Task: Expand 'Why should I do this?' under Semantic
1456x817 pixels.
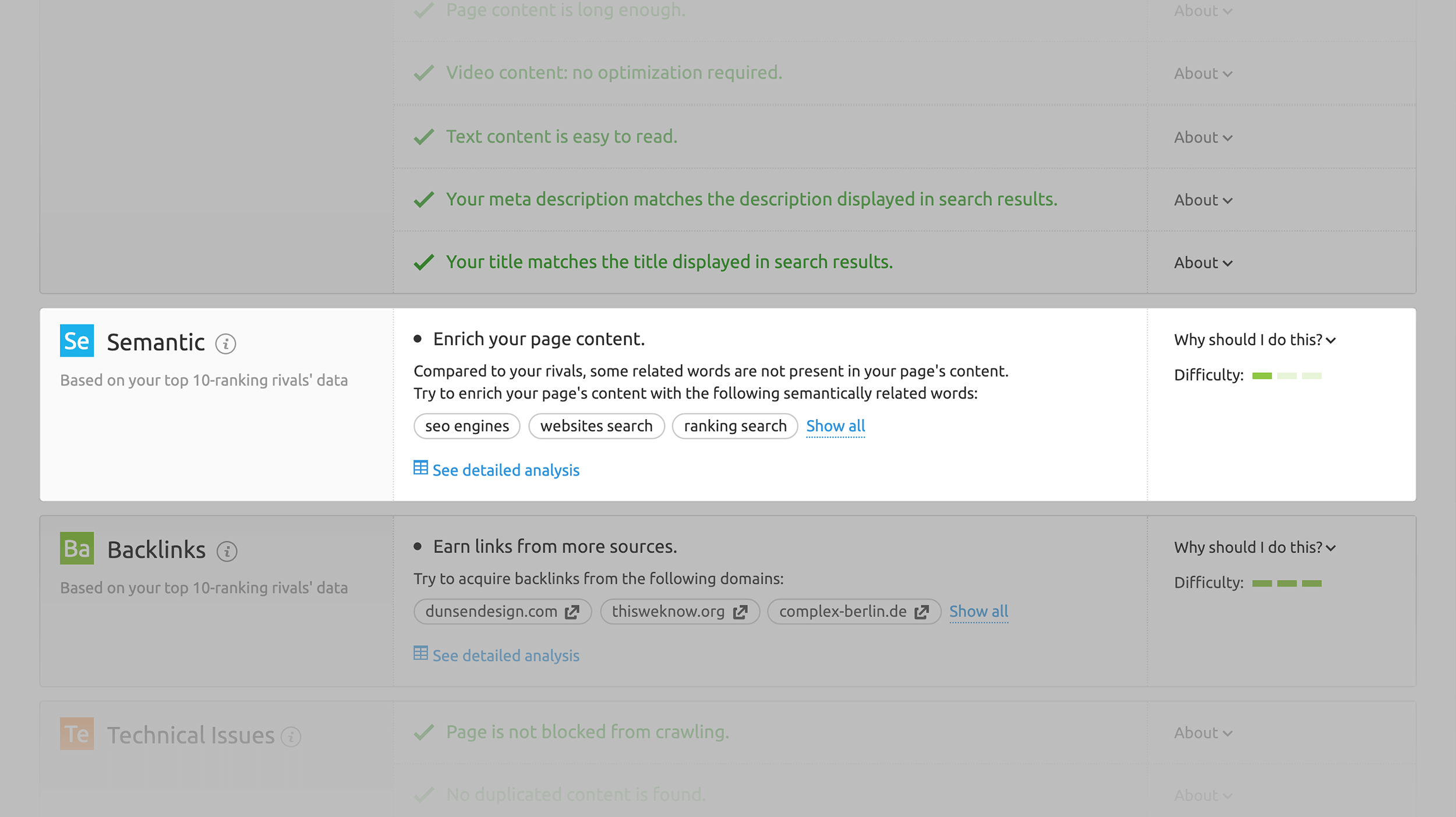Action: [x=1253, y=339]
